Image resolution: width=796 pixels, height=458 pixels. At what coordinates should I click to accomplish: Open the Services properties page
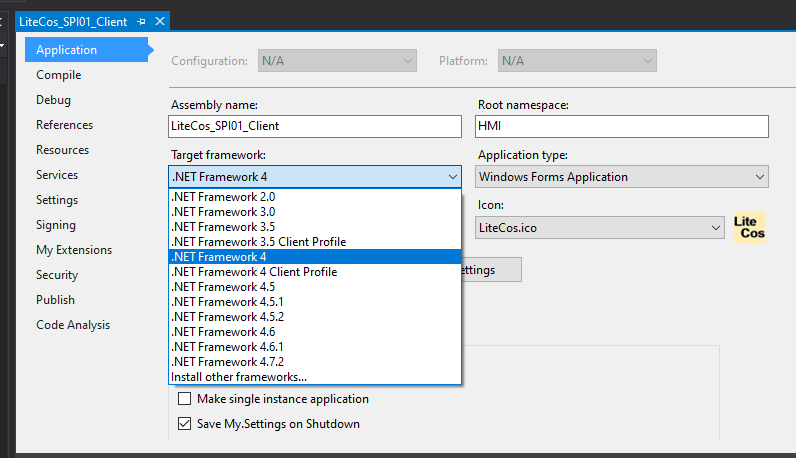(x=57, y=175)
